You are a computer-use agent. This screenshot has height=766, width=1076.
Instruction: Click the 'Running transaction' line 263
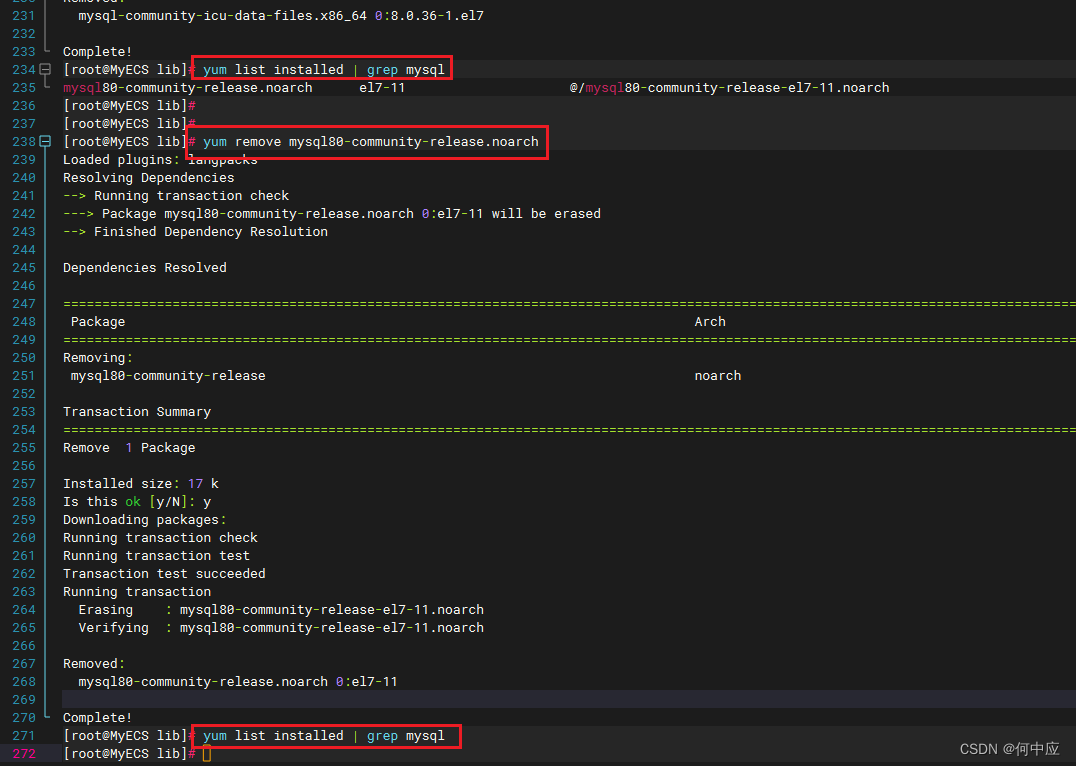137,592
